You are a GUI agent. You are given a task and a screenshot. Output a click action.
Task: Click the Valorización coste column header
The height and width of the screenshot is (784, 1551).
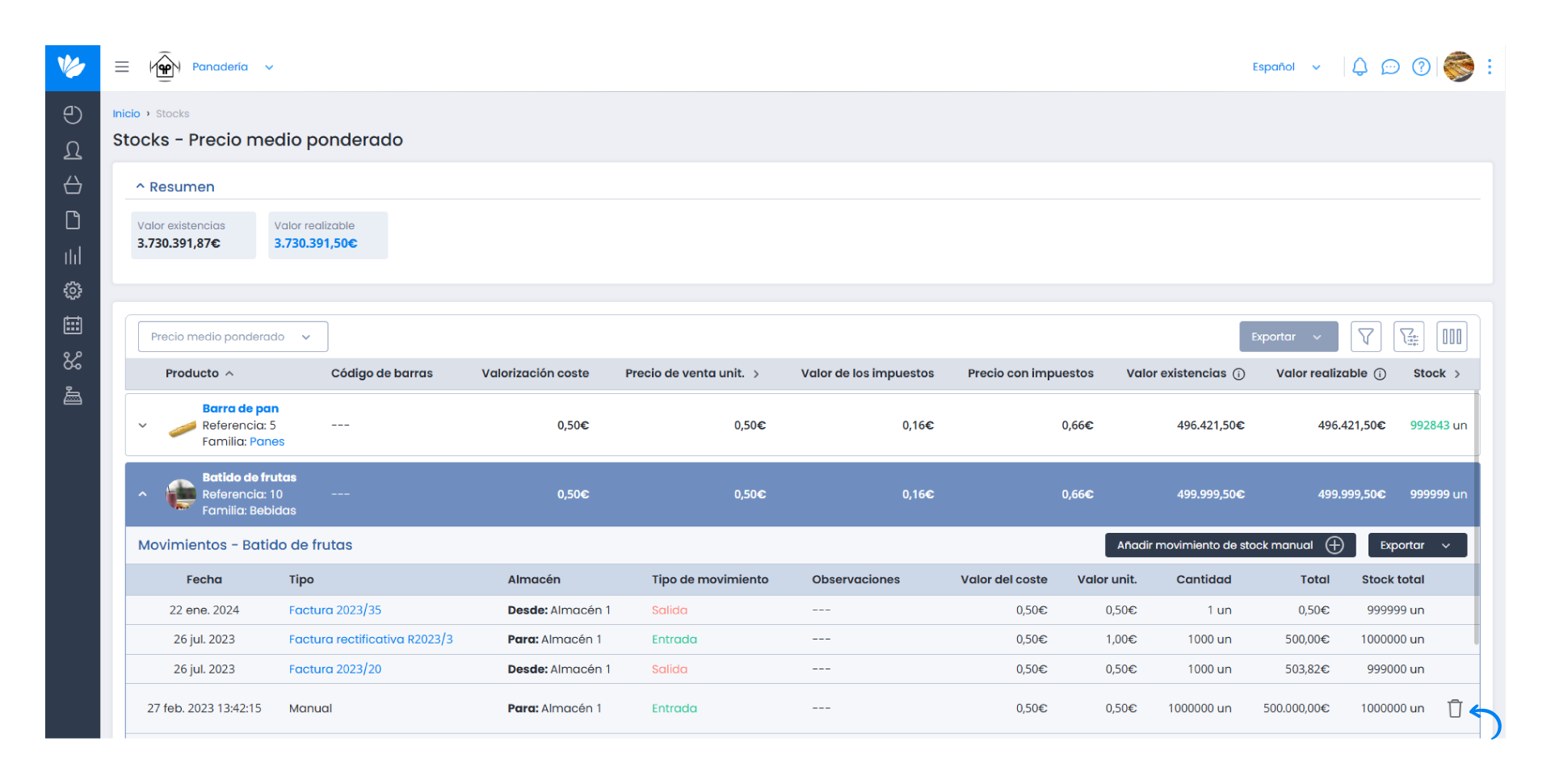(x=535, y=373)
